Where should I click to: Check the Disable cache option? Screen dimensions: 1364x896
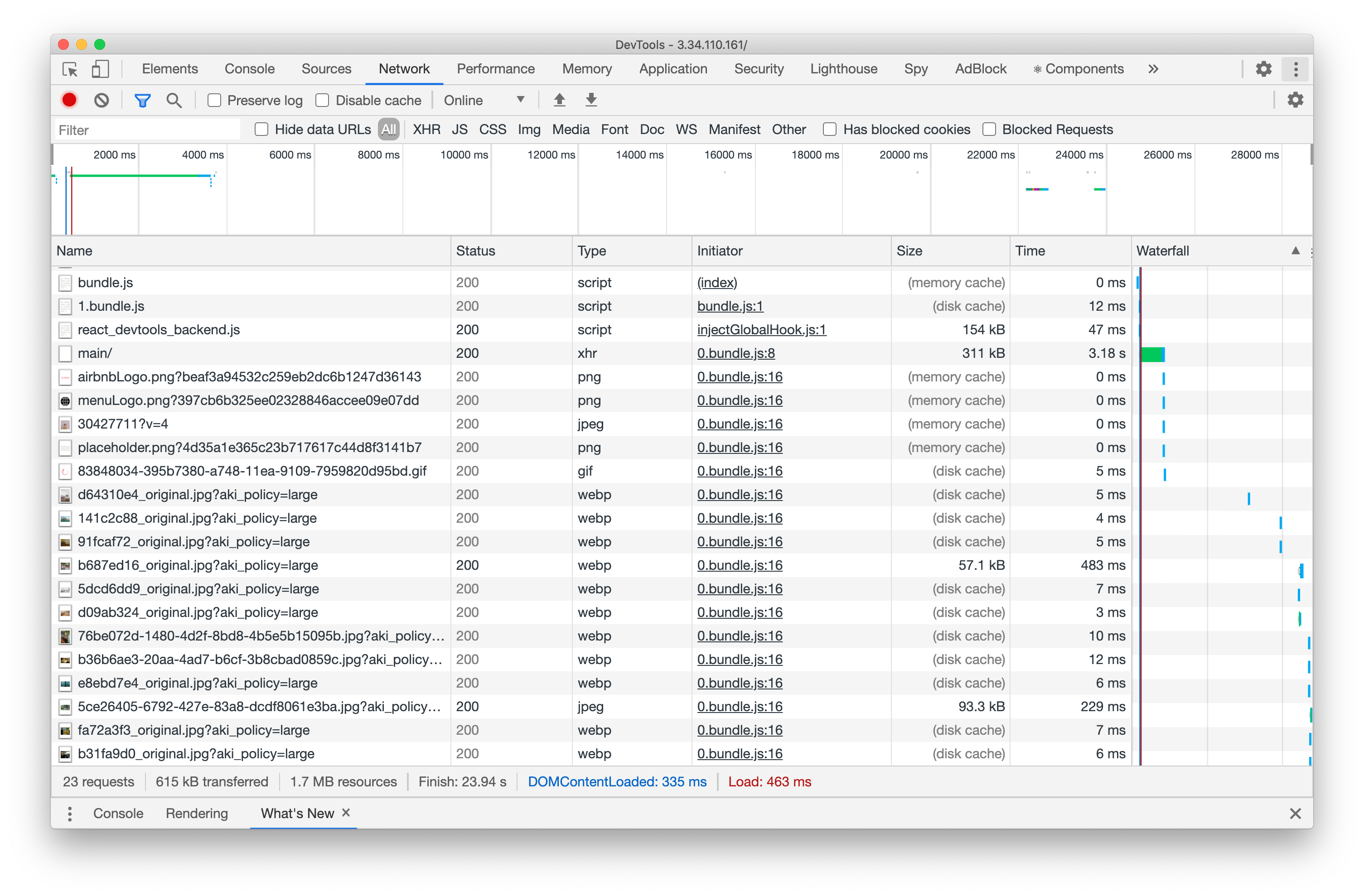tap(323, 100)
